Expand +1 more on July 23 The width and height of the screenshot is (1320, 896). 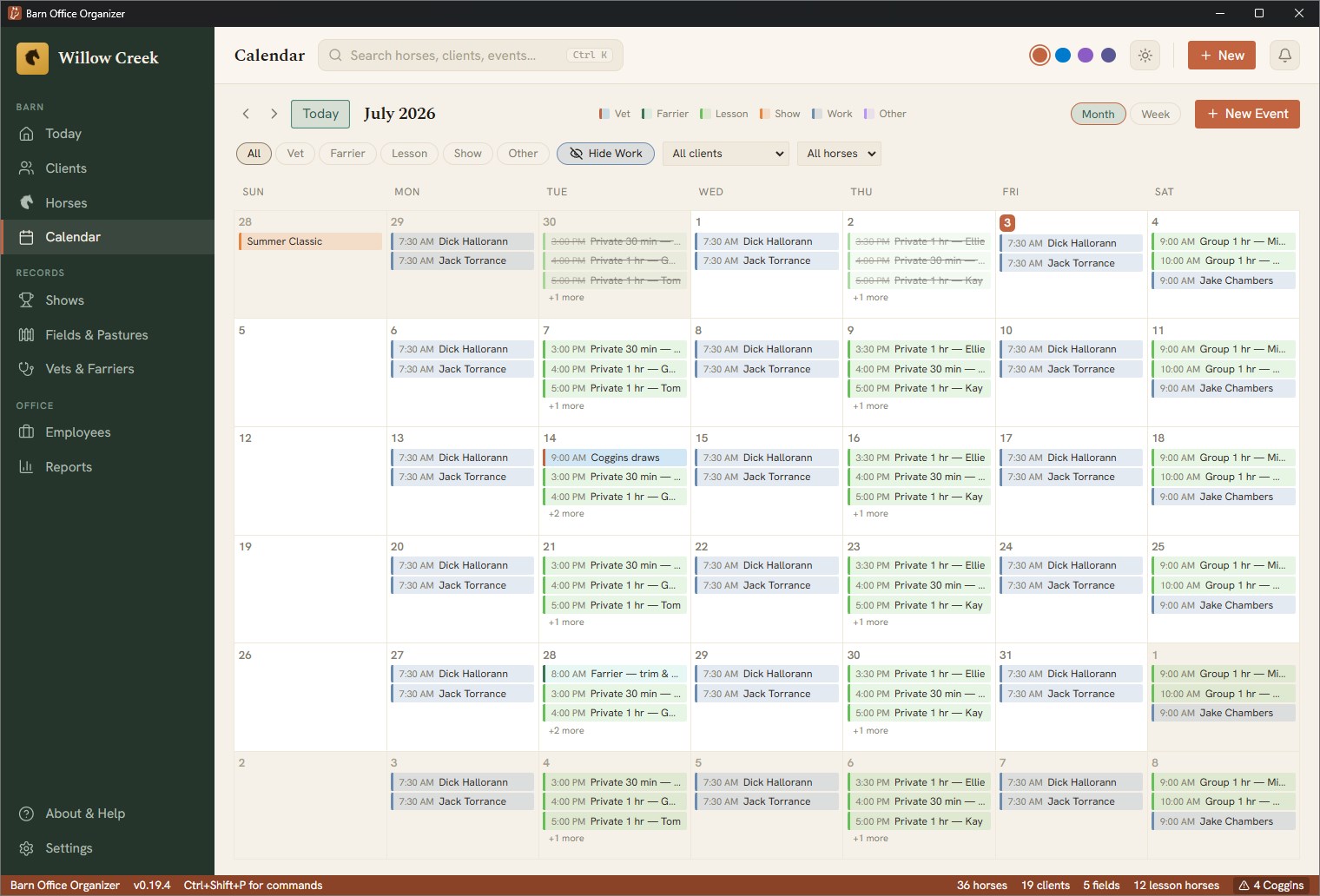[870, 623]
